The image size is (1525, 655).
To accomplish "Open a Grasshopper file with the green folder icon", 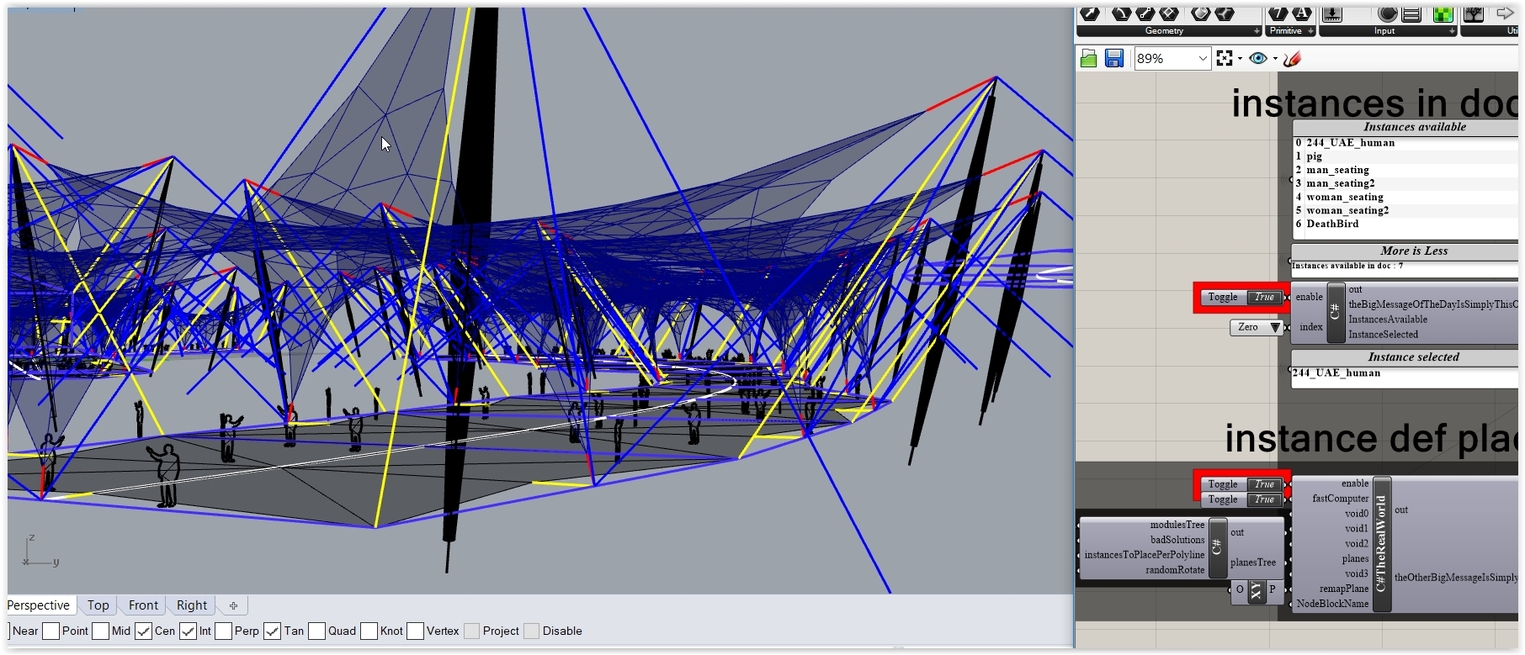I will 1089,58.
